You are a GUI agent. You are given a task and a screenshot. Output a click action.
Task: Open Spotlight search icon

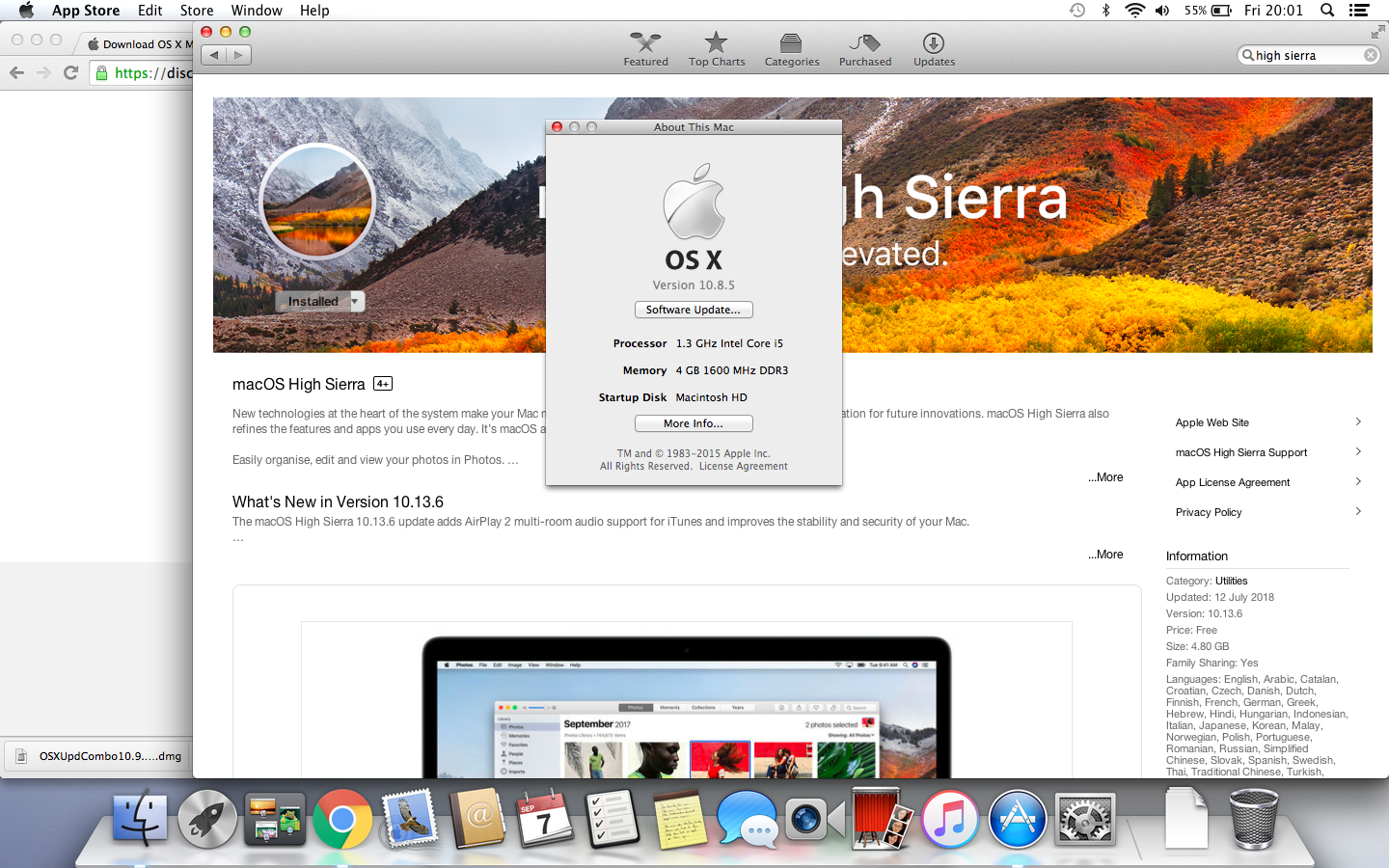pyautogui.click(x=1327, y=11)
